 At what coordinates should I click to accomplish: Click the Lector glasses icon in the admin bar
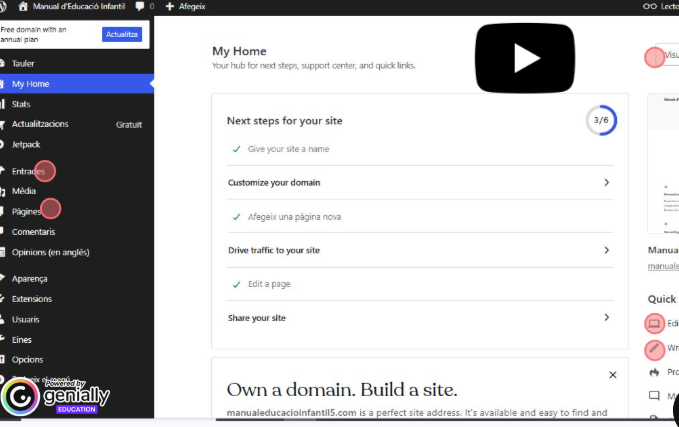(x=650, y=6)
